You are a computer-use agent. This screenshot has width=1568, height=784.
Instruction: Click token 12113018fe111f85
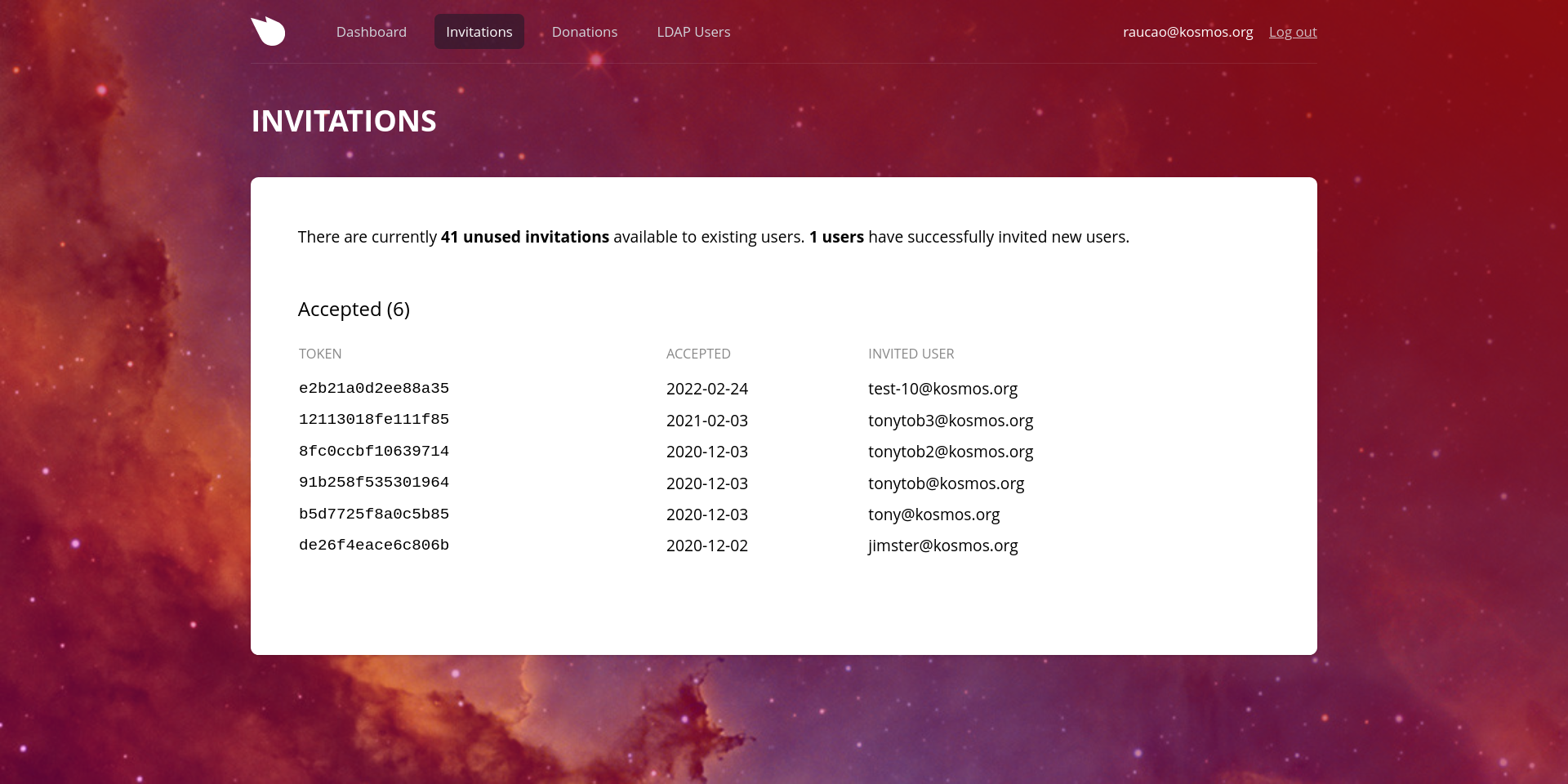pos(373,420)
